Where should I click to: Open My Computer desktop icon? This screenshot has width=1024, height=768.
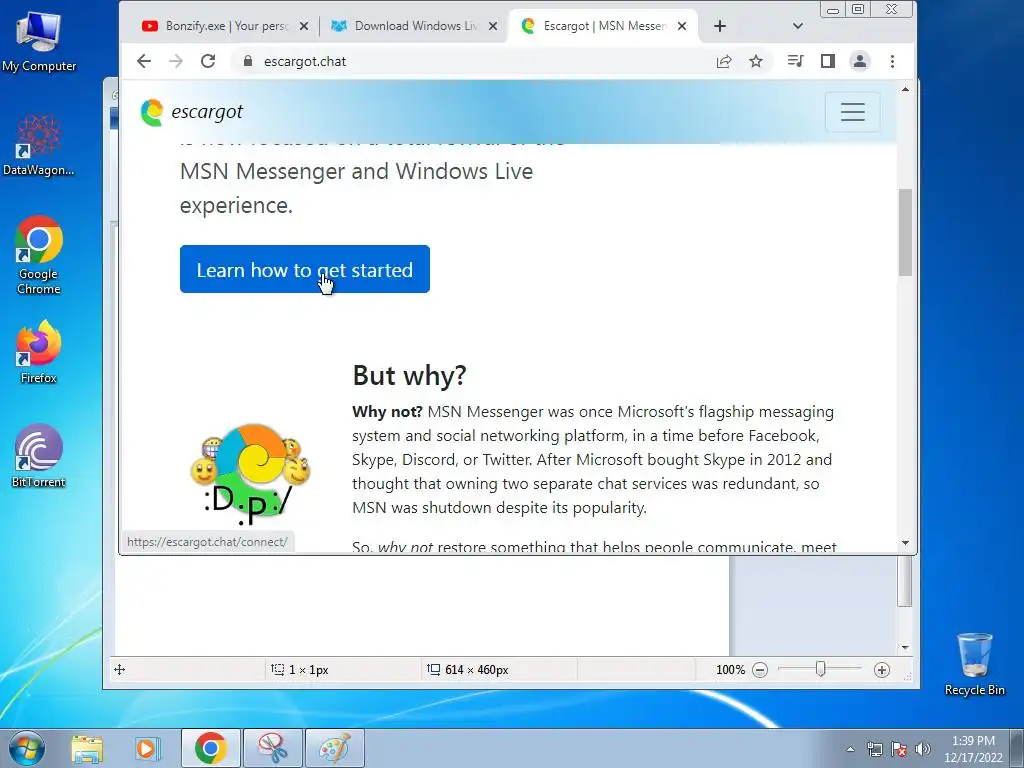39,41
